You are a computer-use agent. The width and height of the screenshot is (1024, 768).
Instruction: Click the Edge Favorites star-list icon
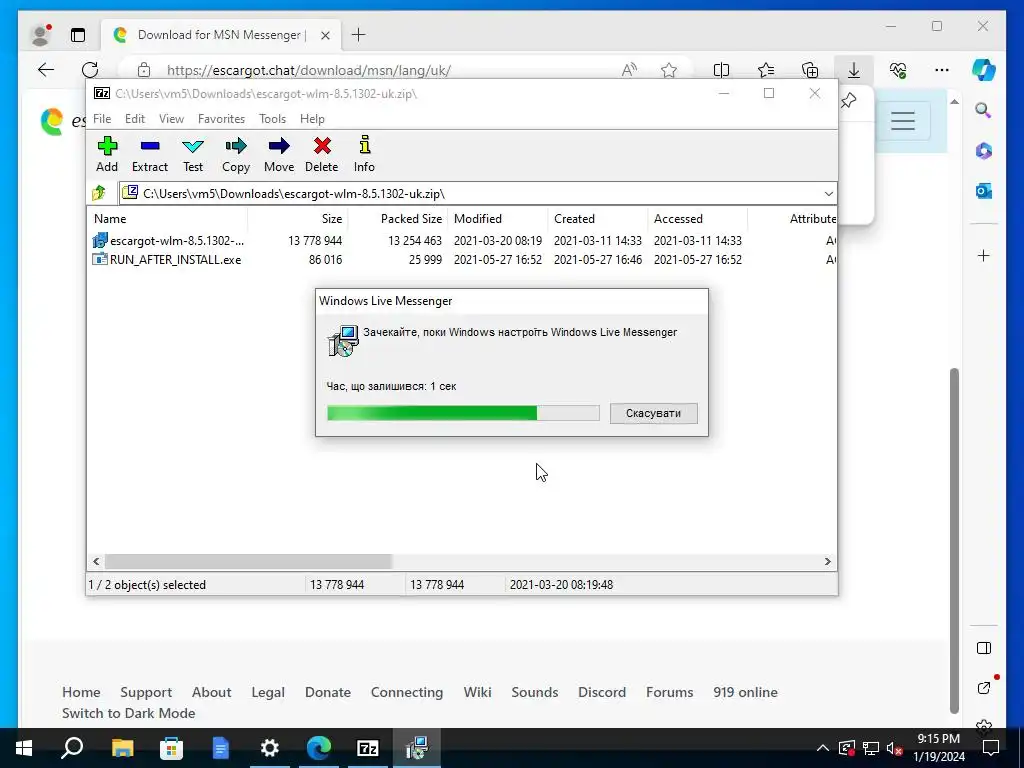click(x=766, y=70)
